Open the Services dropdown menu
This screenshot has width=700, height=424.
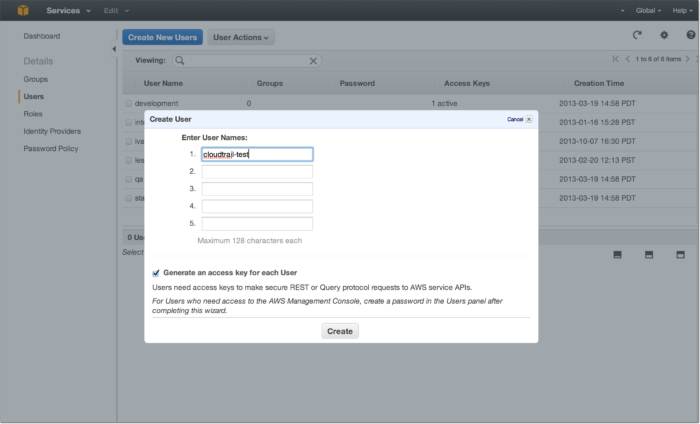click(69, 10)
